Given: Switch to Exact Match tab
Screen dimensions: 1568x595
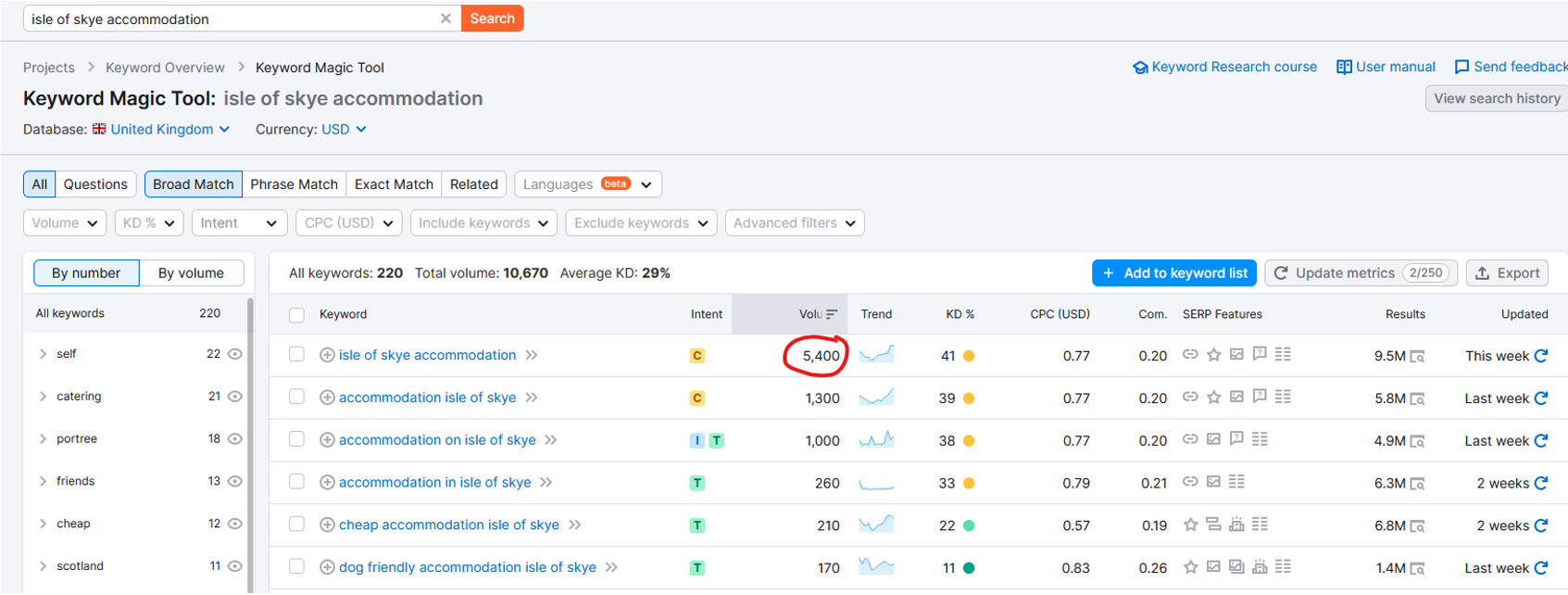Looking at the screenshot, I should 394,184.
